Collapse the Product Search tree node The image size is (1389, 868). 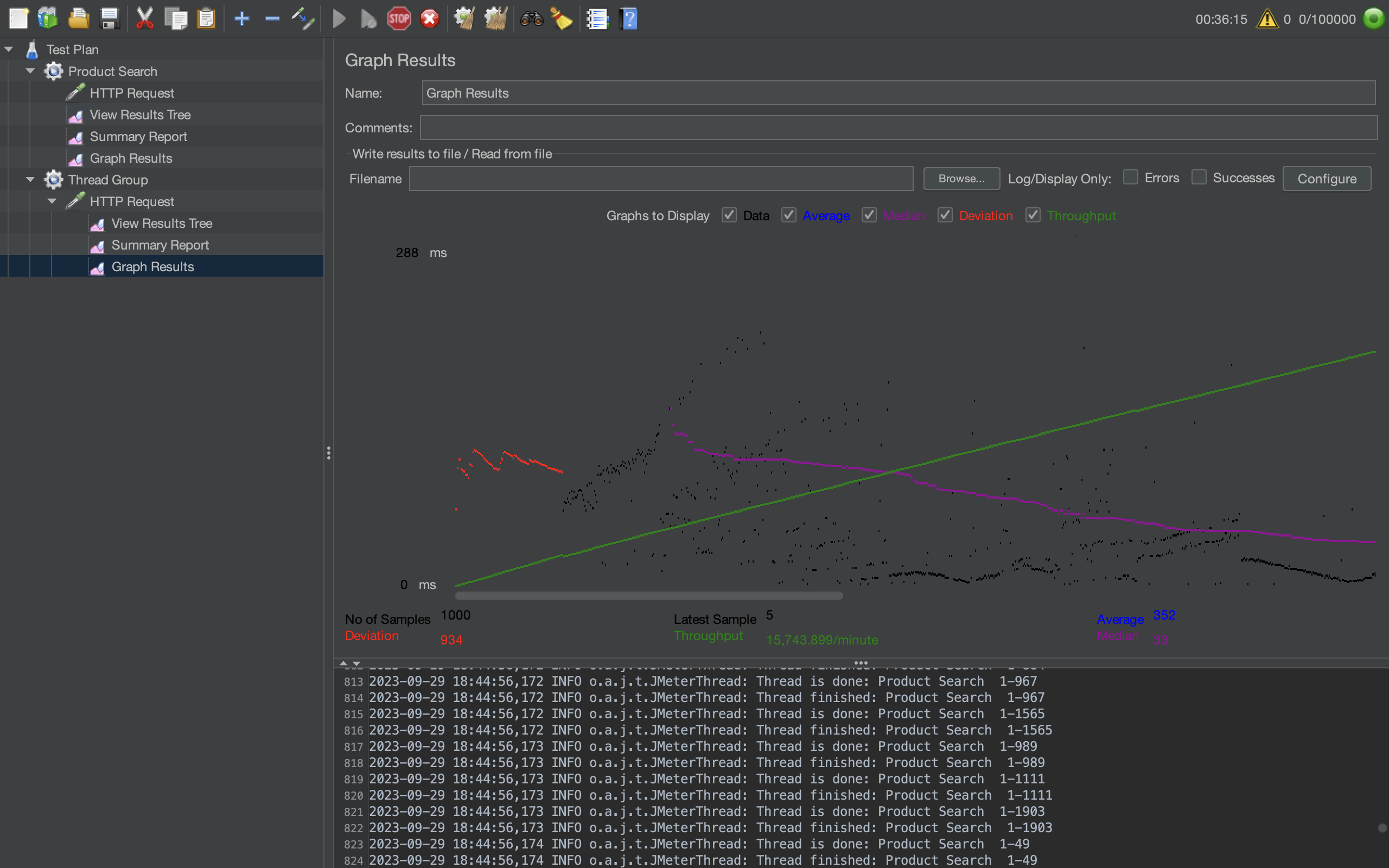tap(30, 71)
